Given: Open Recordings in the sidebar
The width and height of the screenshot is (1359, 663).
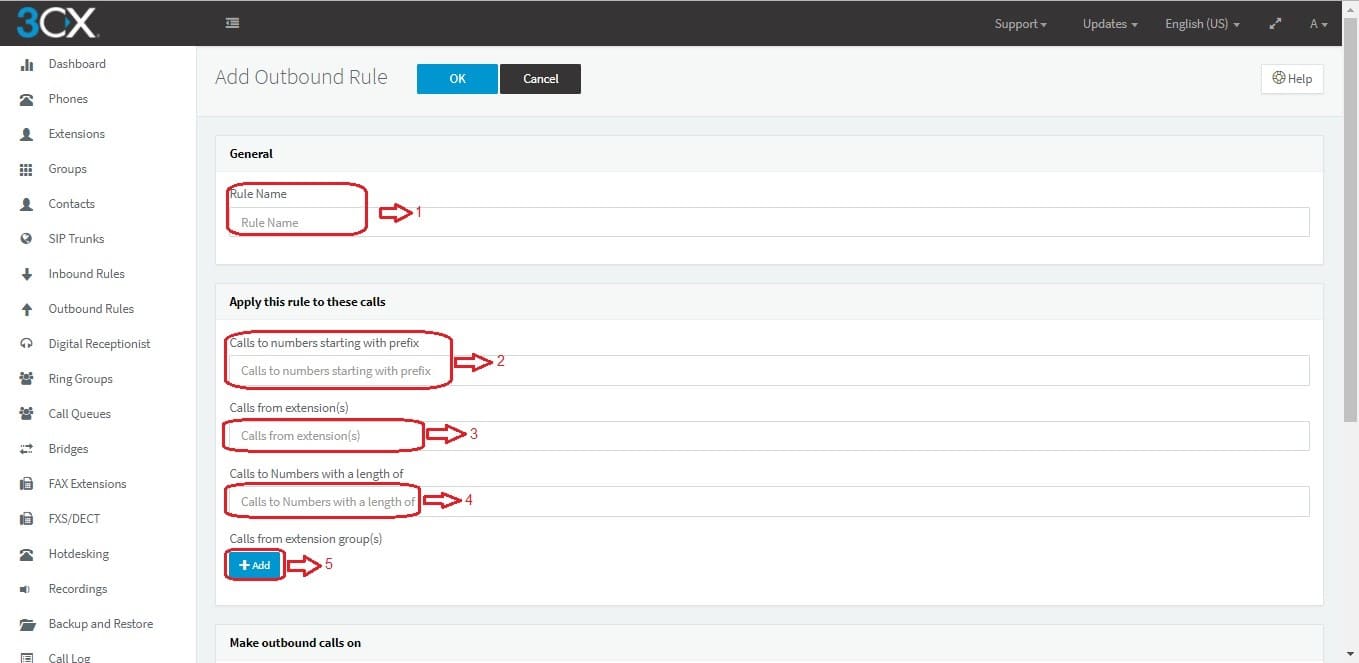Looking at the screenshot, I should click(78, 589).
